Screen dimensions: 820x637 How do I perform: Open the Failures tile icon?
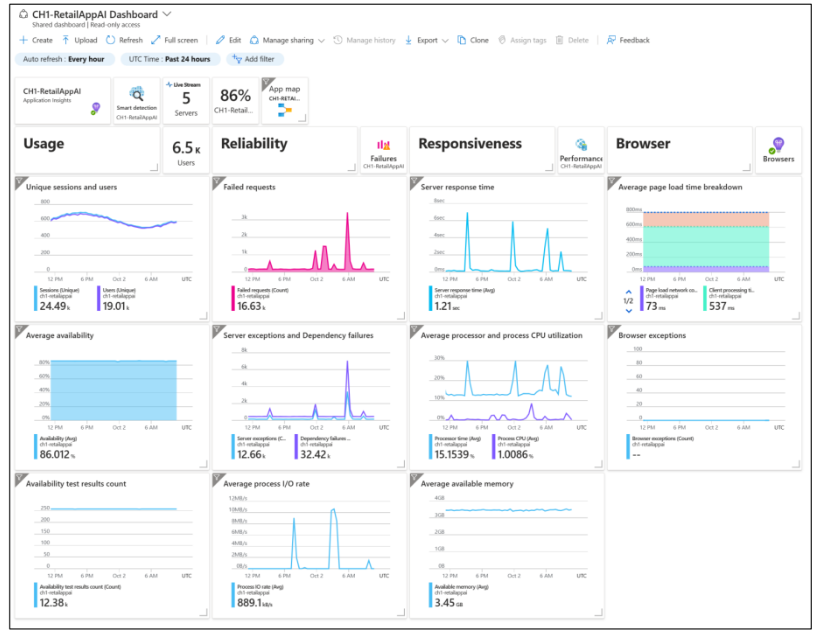pyautogui.click(x=383, y=145)
